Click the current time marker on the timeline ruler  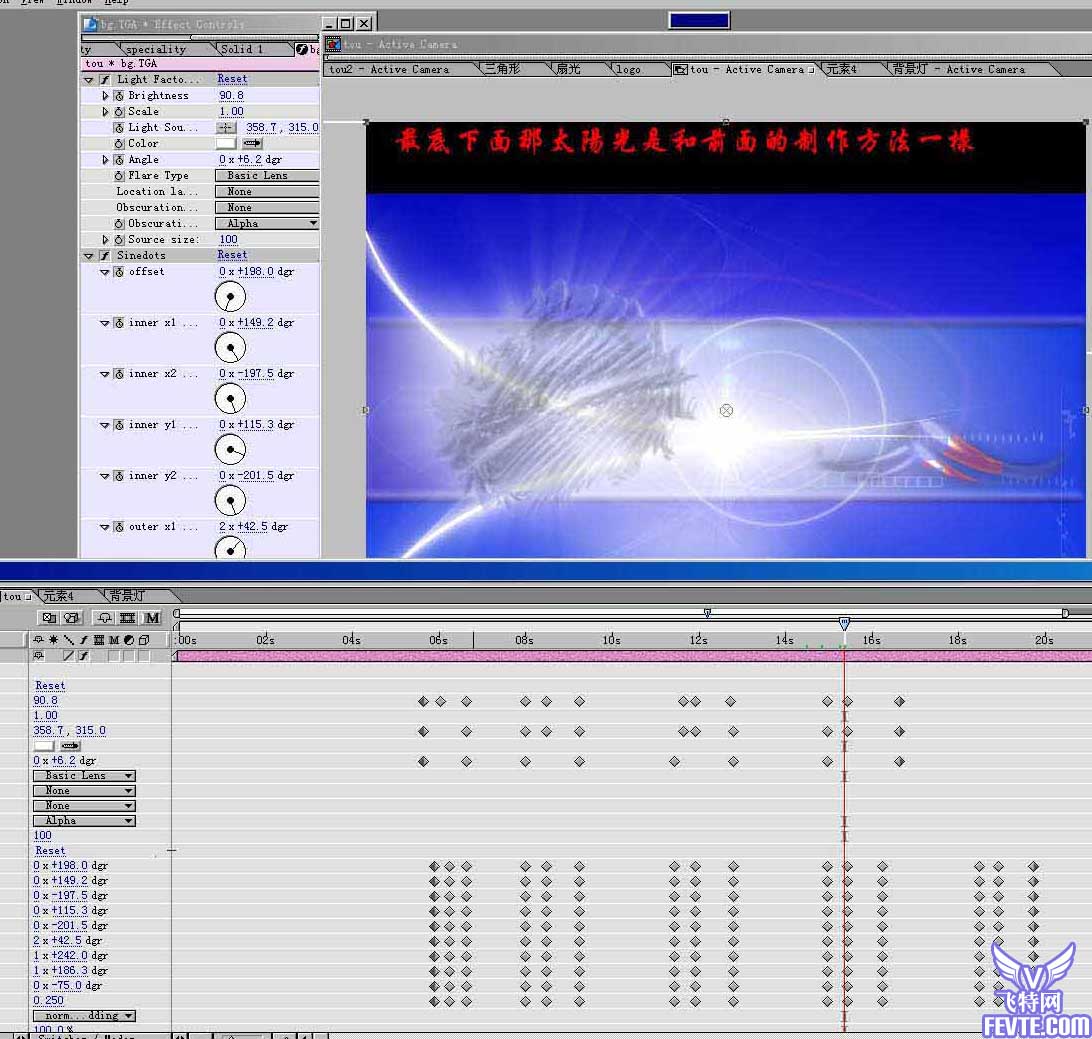pos(844,623)
